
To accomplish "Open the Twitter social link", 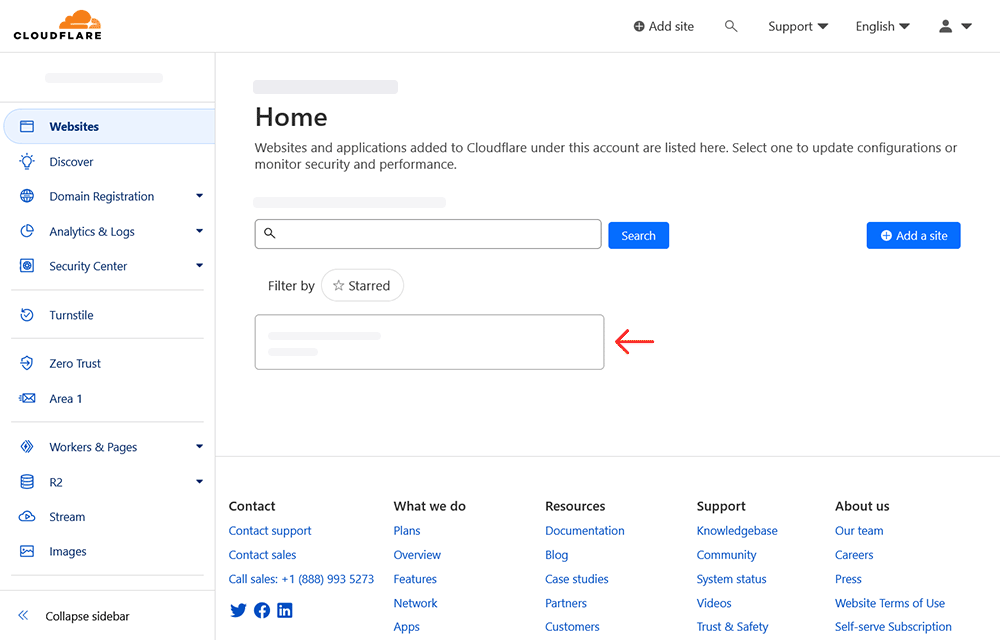I will (x=238, y=610).
